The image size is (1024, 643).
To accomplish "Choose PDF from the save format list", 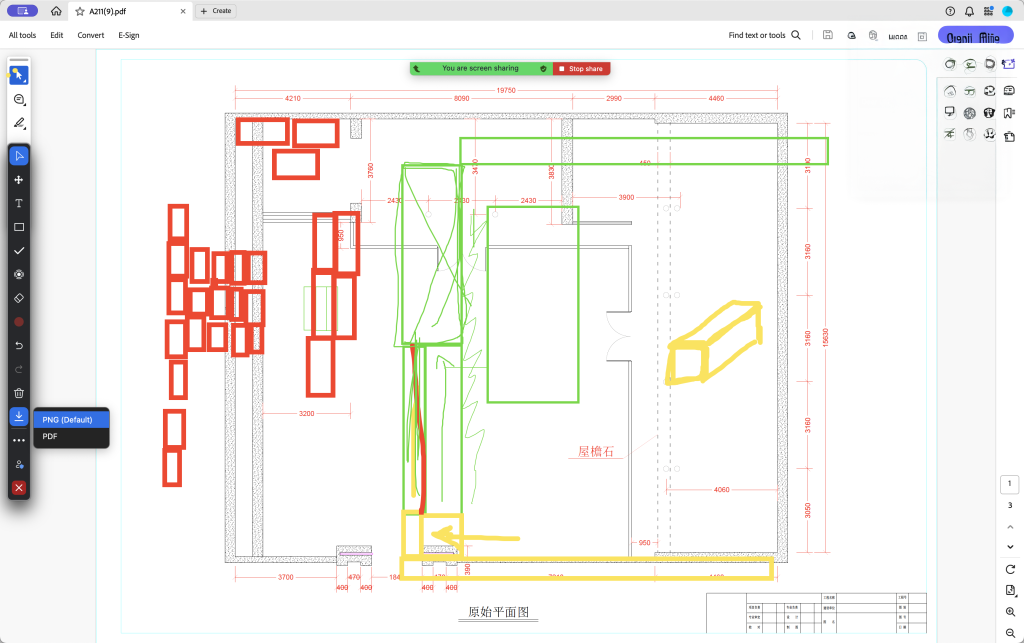I will [x=50, y=436].
